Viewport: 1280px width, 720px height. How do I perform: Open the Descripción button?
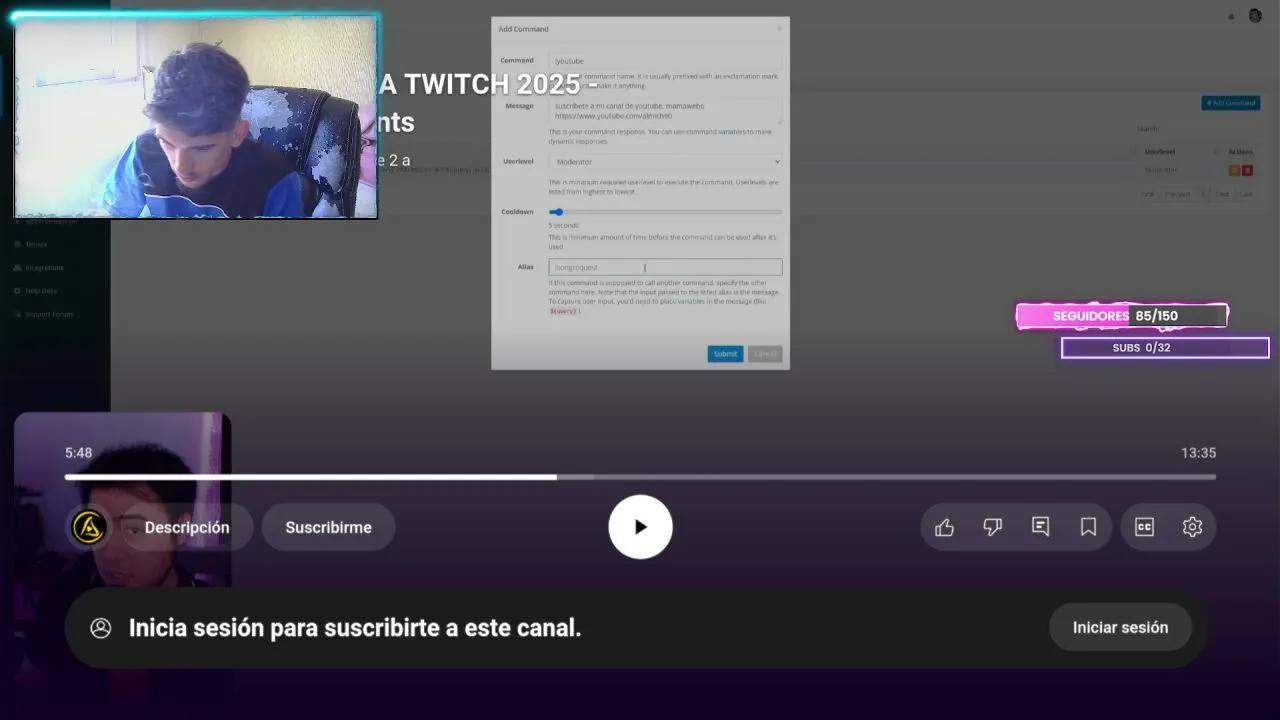[187, 527]
